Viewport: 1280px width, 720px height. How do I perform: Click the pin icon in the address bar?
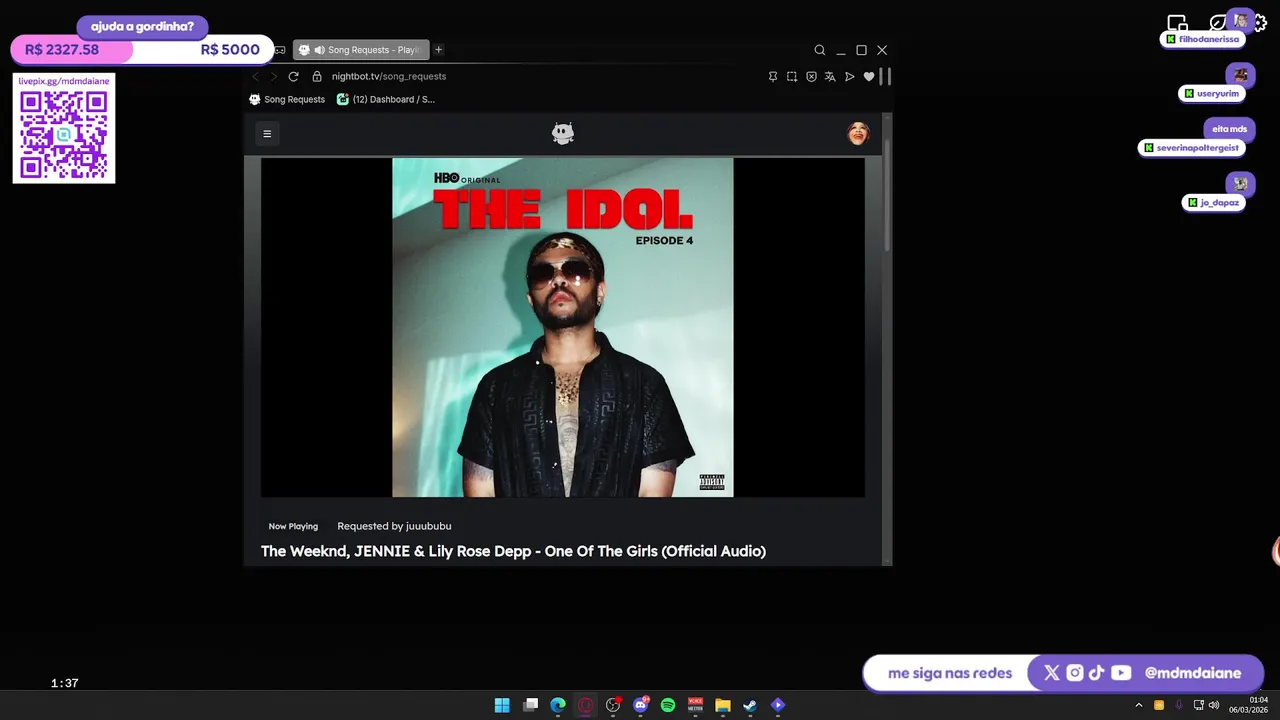point(773,76)
